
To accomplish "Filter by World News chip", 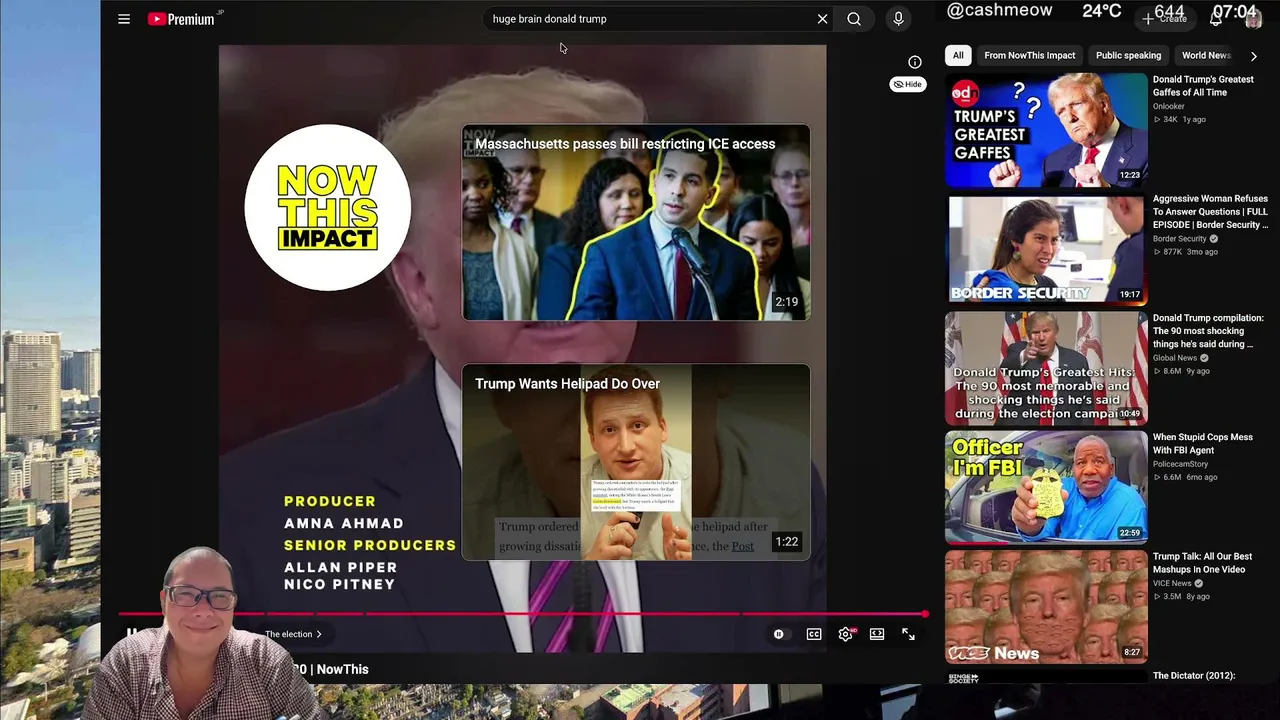I will coord(1206,55).
